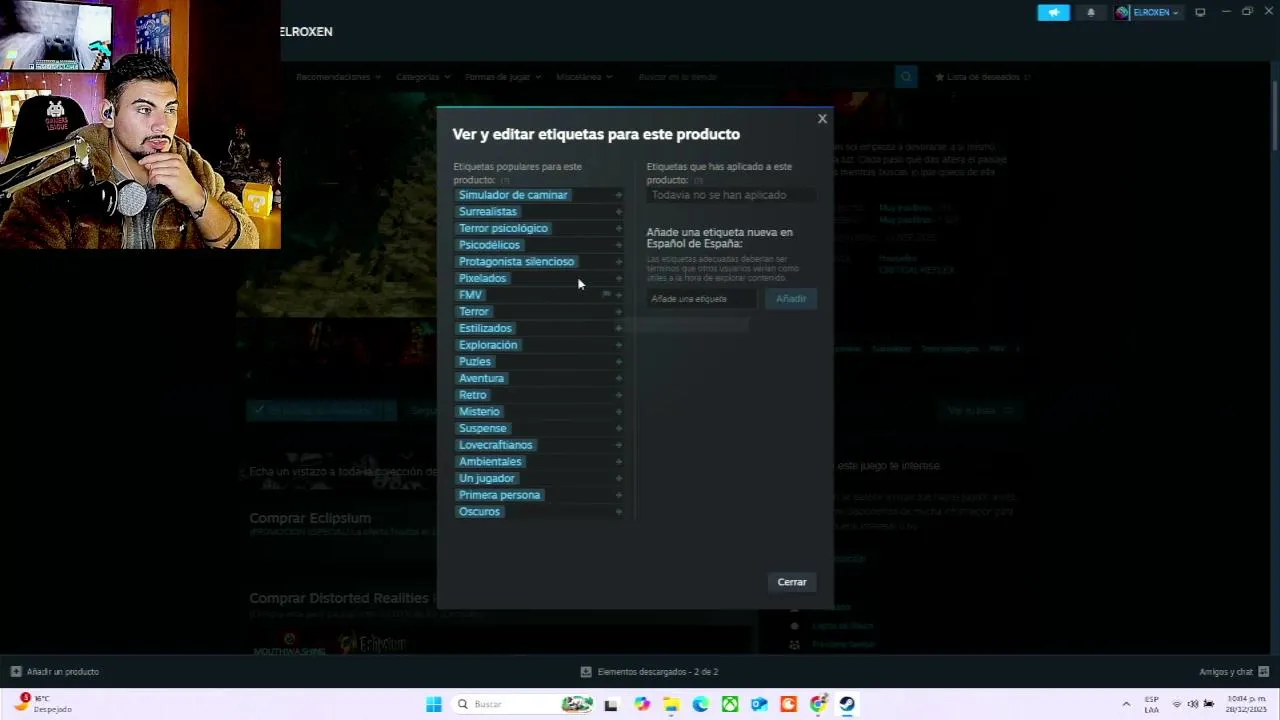
Task: Apply the Aventura tag via plus icon
Action: (x=619, y=378)
